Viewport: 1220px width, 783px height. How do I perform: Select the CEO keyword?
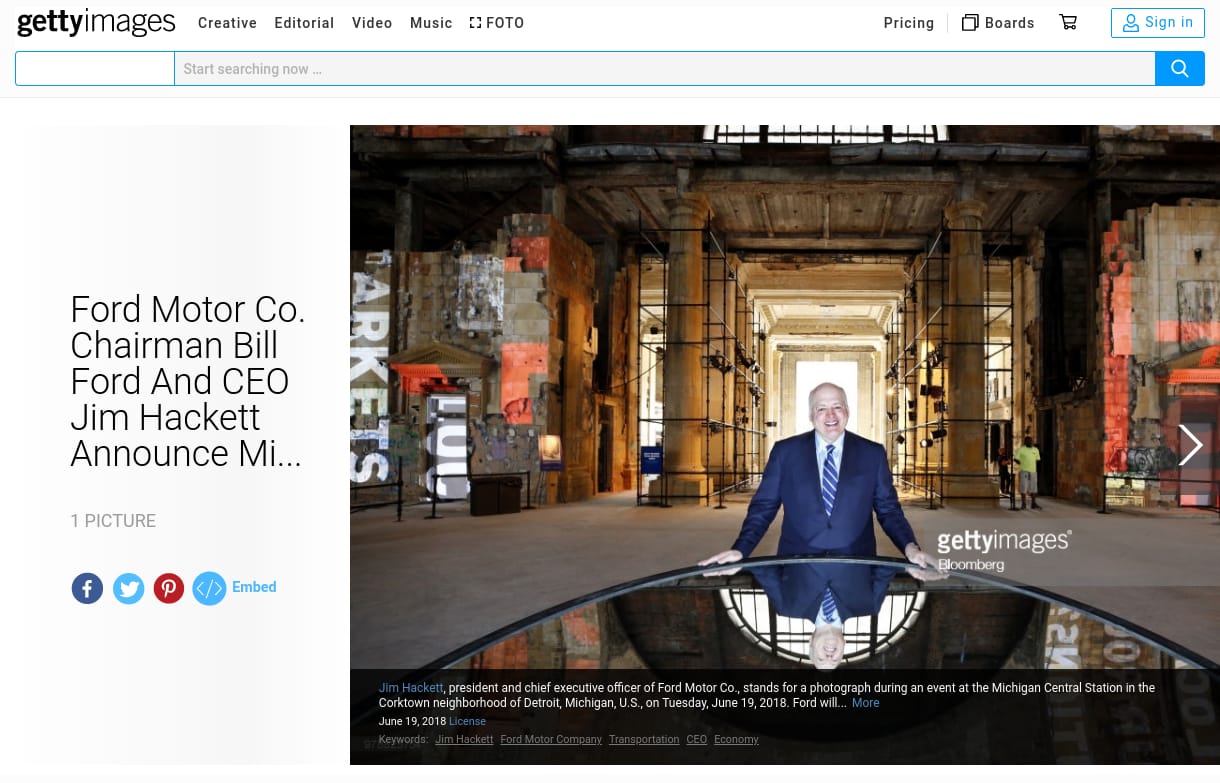click(696, 740)
